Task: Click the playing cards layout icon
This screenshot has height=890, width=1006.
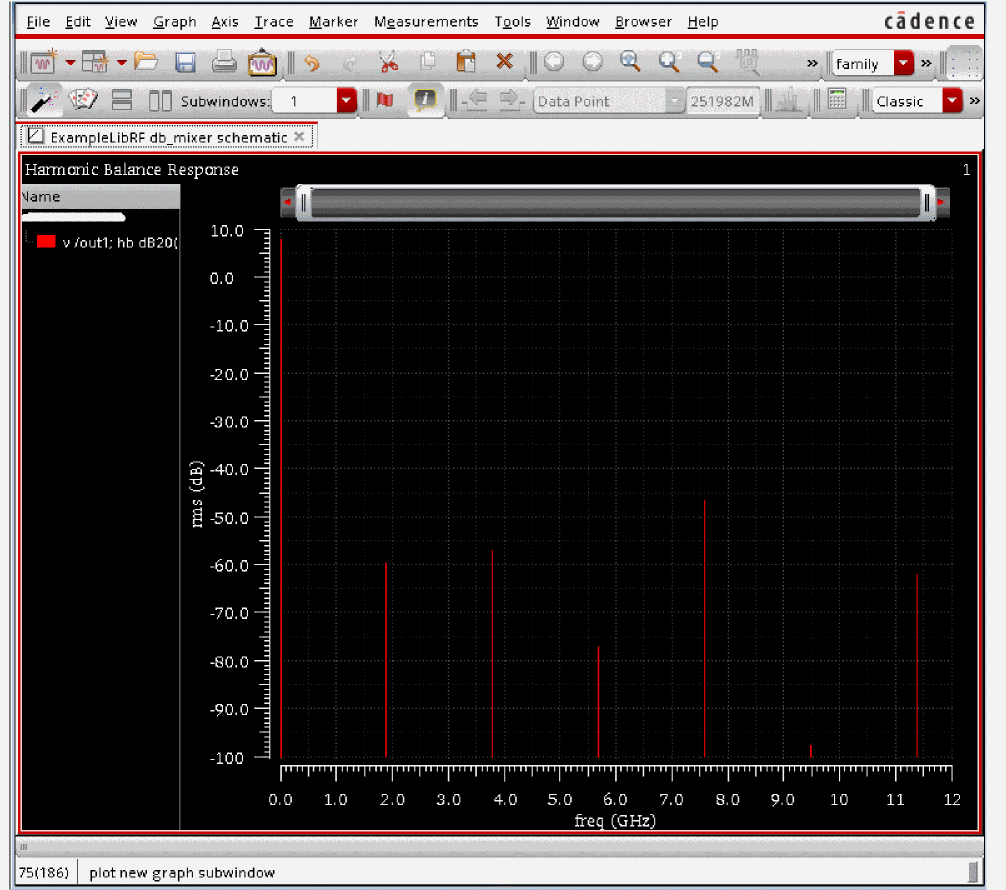Action: 82,100
